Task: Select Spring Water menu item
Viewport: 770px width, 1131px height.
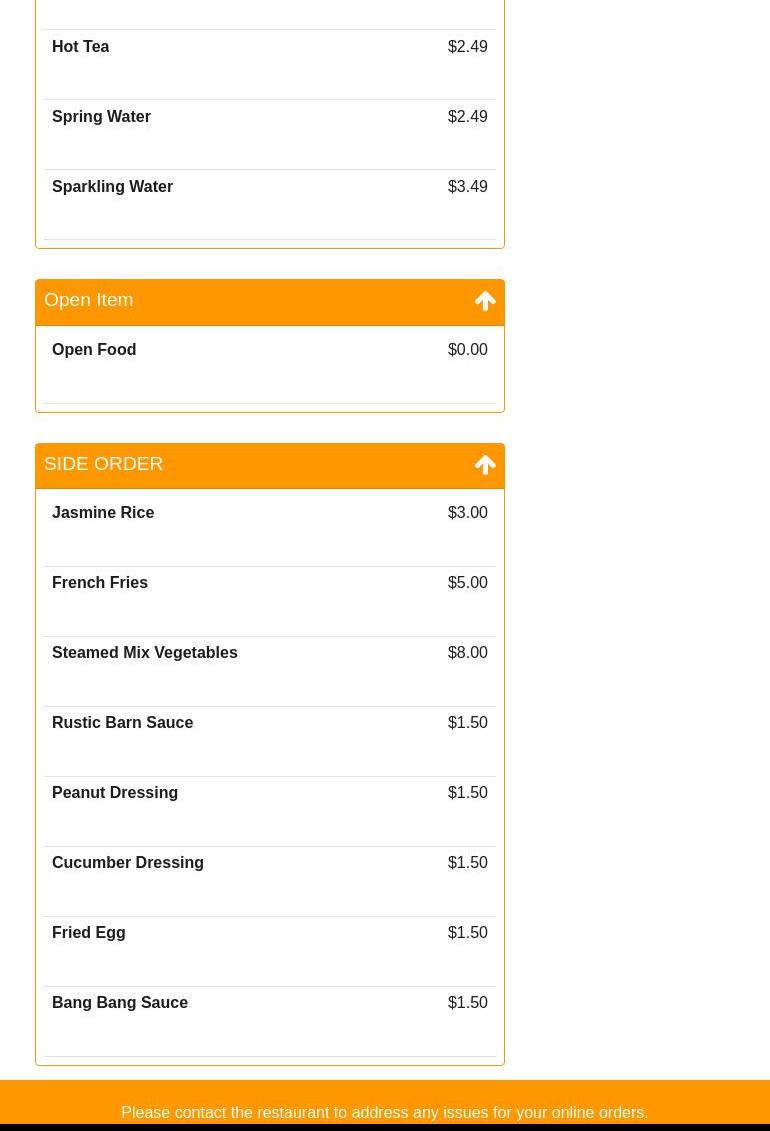Action: coord(270,134)
